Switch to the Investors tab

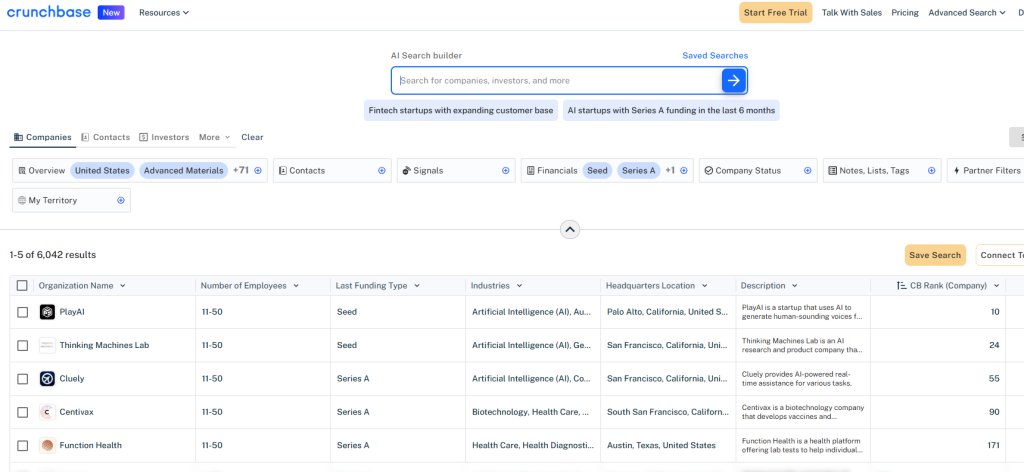[165, 137]
